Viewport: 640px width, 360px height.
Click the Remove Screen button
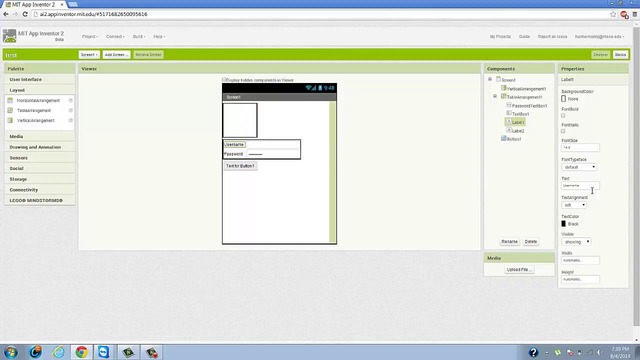(148, 55)
